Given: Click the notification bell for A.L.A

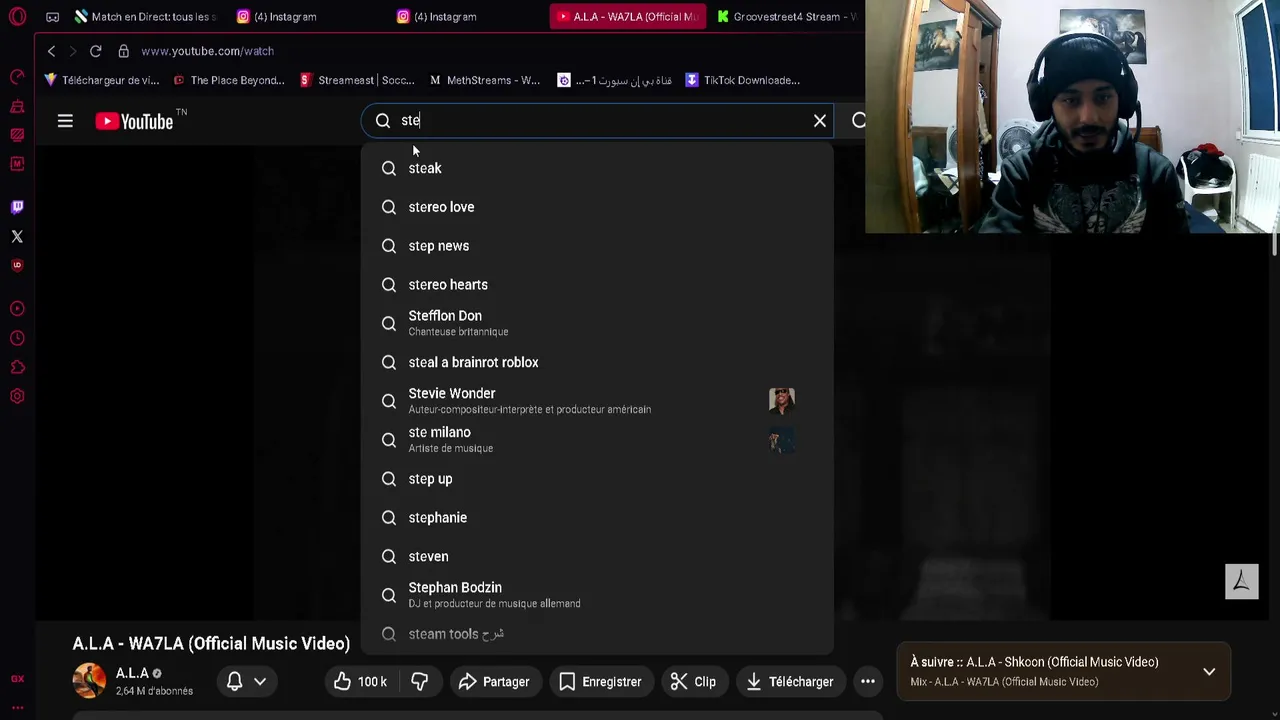Looking at the screenshot, I should pos(234,682).
